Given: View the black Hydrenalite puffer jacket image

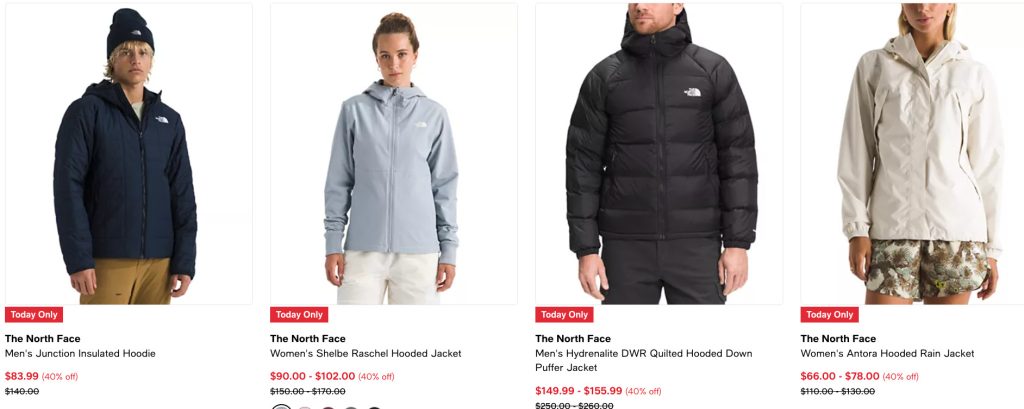Looking at the screenshot, I should click(x=659, y=154).
